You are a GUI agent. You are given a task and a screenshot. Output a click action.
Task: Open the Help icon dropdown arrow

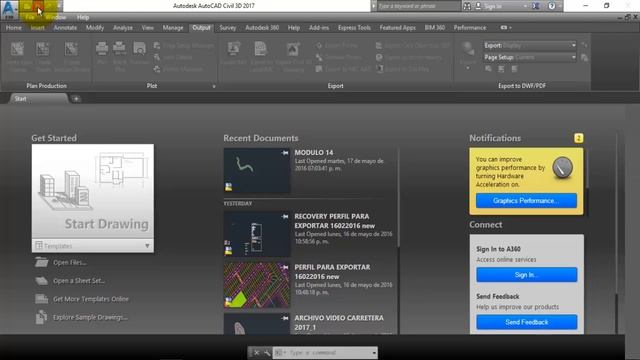(560, 6)
